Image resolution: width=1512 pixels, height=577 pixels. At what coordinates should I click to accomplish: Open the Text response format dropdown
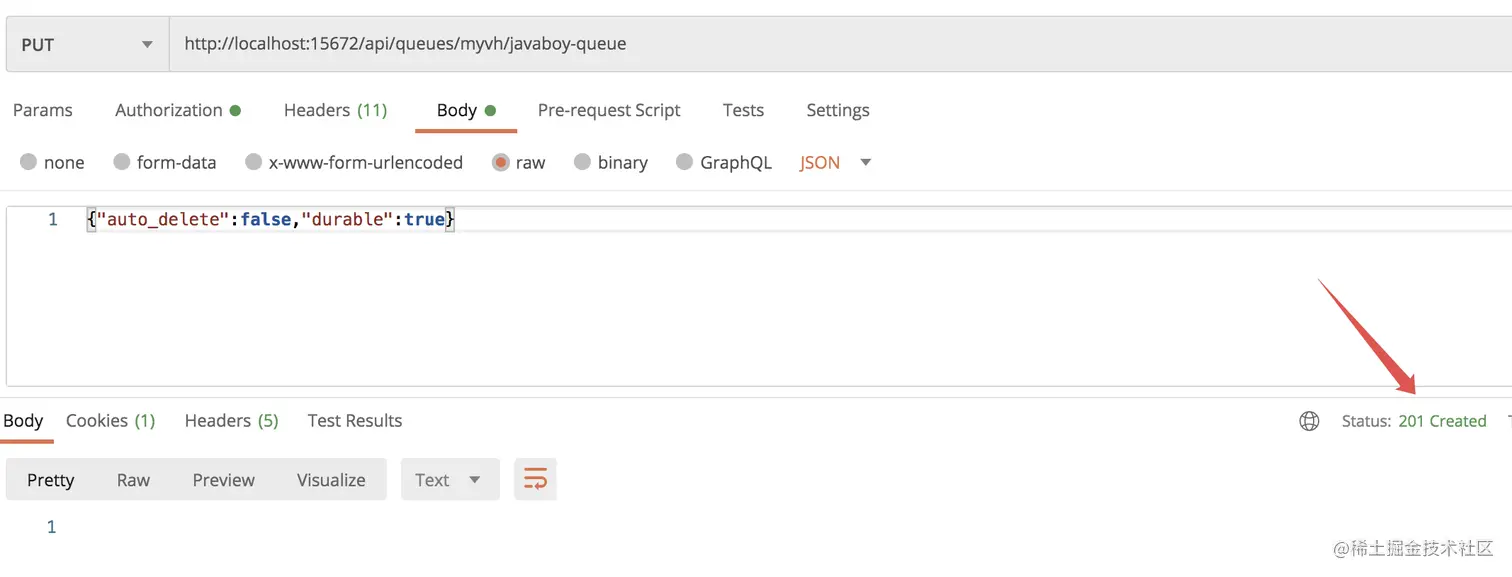450,480
